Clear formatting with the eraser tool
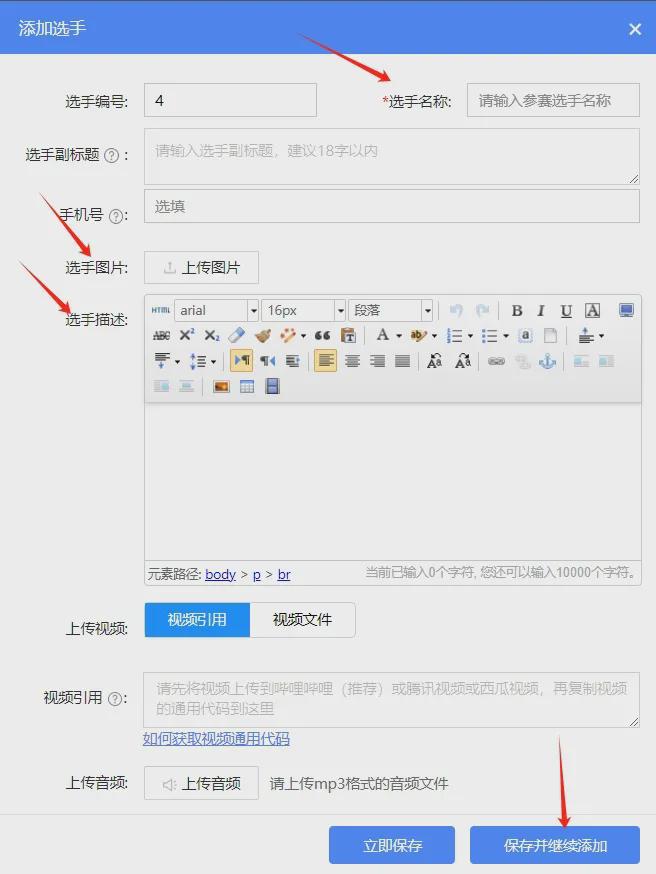 click(x=237, y=336)
